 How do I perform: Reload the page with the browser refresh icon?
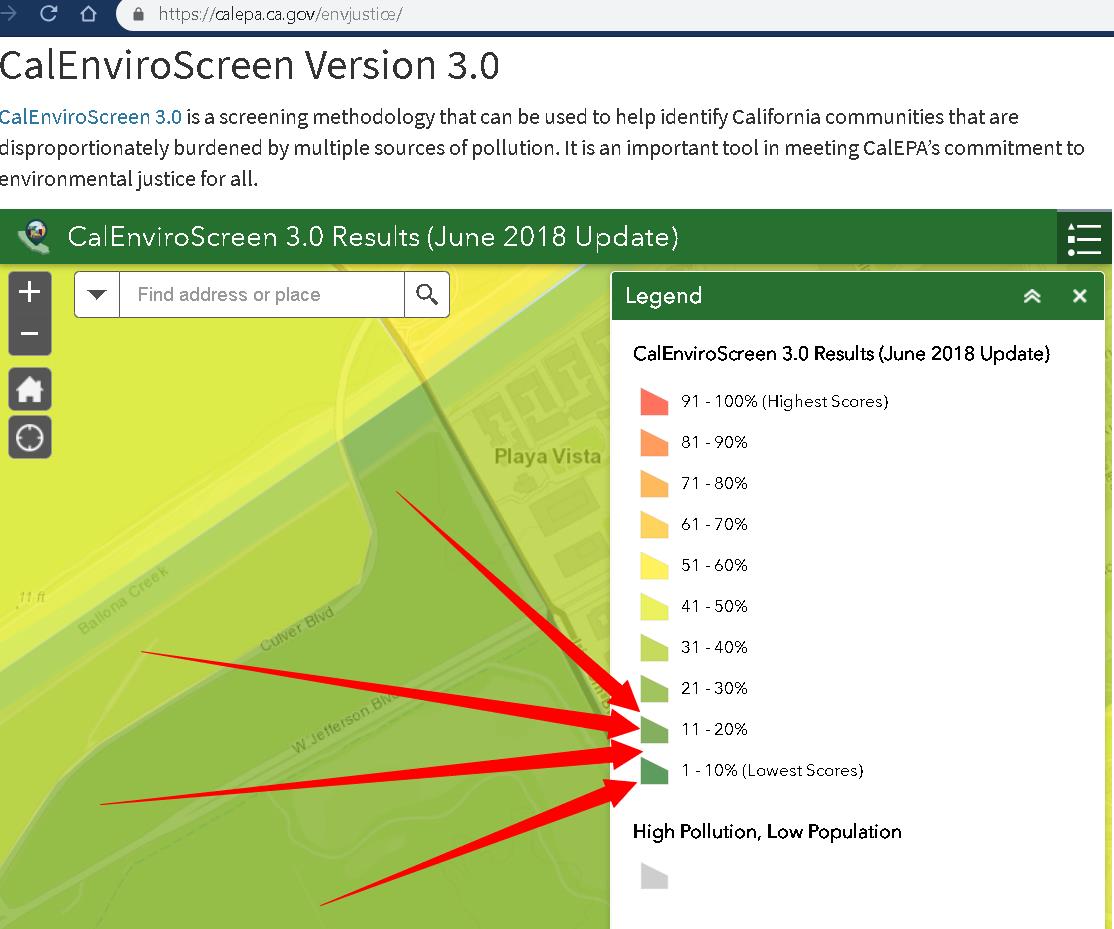(x=48, y=13)
